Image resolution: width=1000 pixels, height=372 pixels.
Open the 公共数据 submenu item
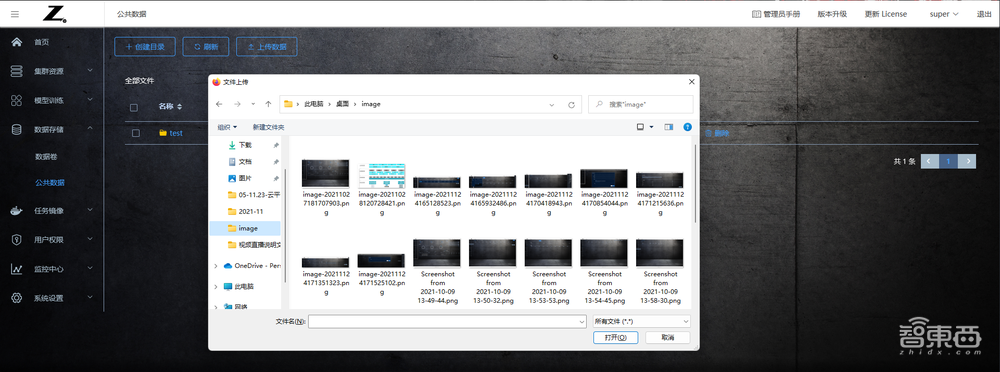tap(50, 183)
